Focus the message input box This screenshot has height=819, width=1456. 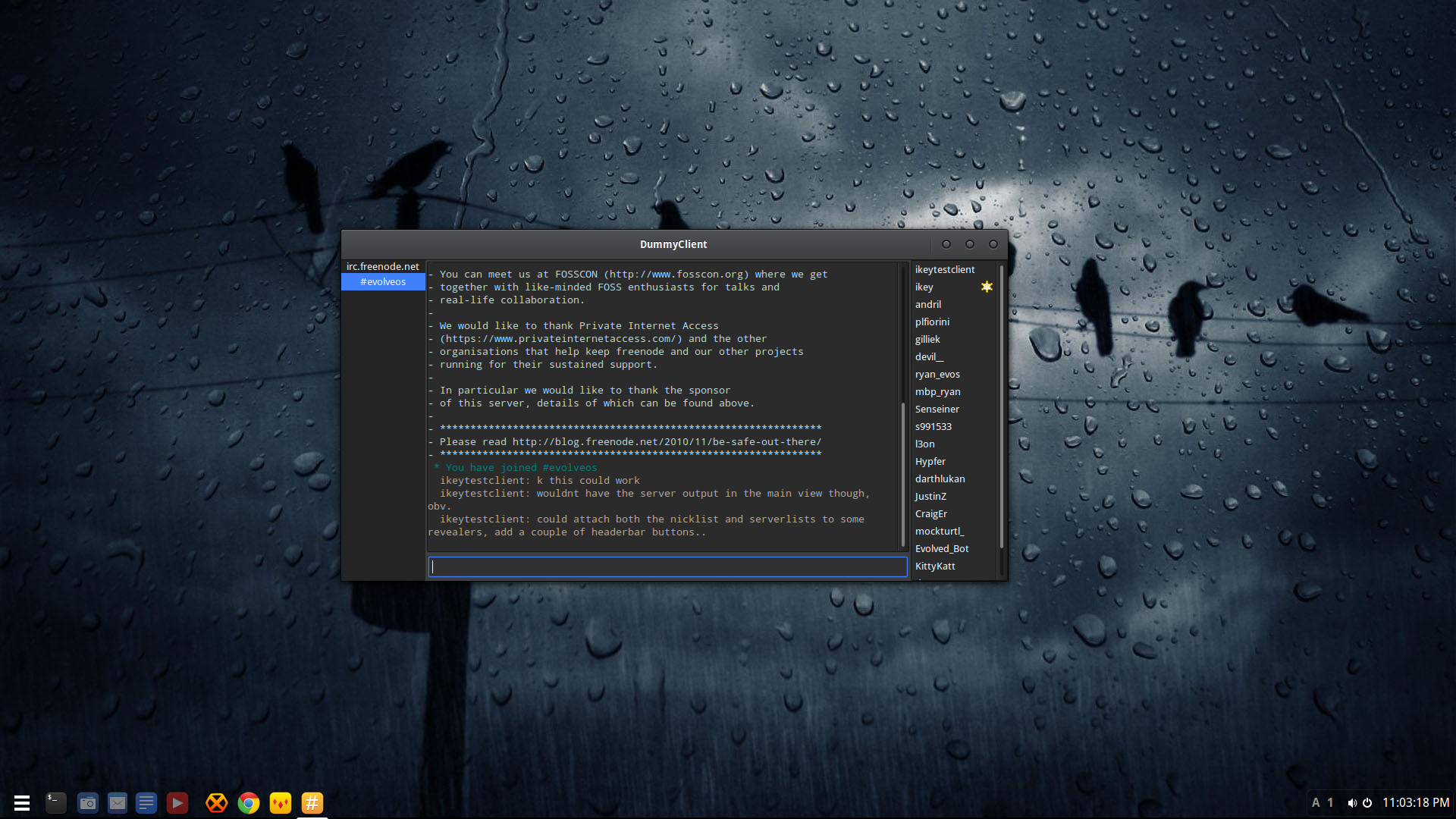coord(668,566)
